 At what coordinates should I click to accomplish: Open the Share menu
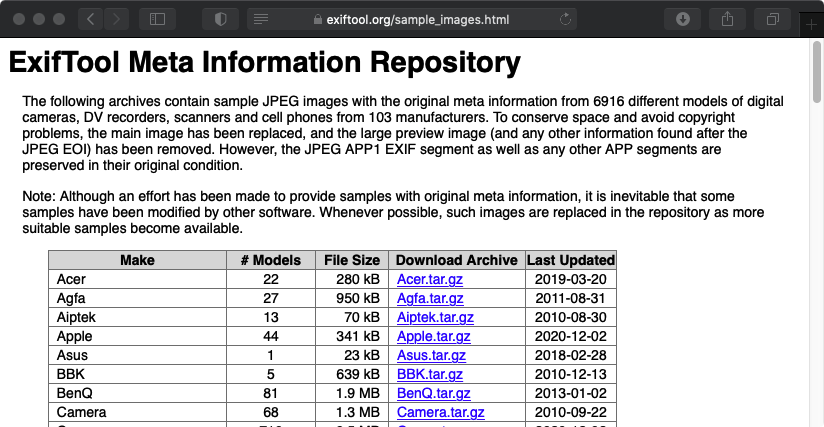727,19
